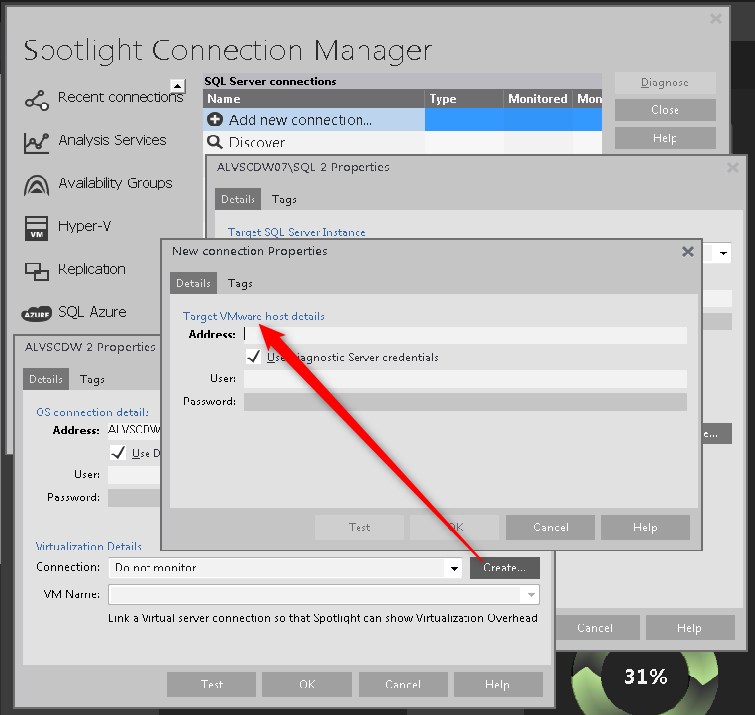Open Tags tab in ALVSCDW 2 Properties
Screen dimensions: 755x715
[92, 380]
